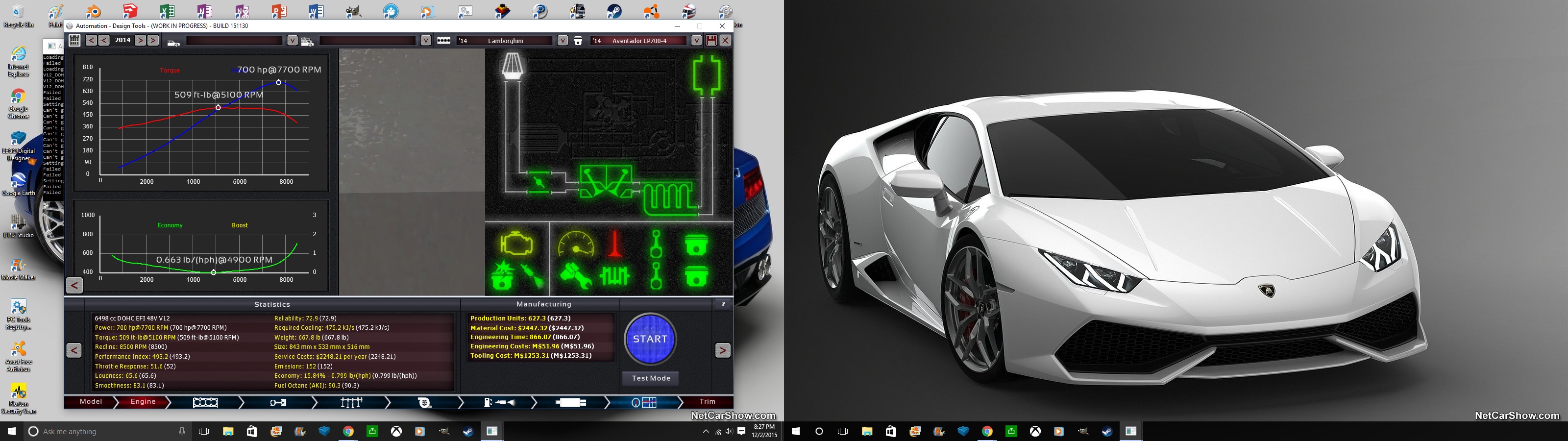
Task: Jump back years with first left arrow
Action: (91, 40)
